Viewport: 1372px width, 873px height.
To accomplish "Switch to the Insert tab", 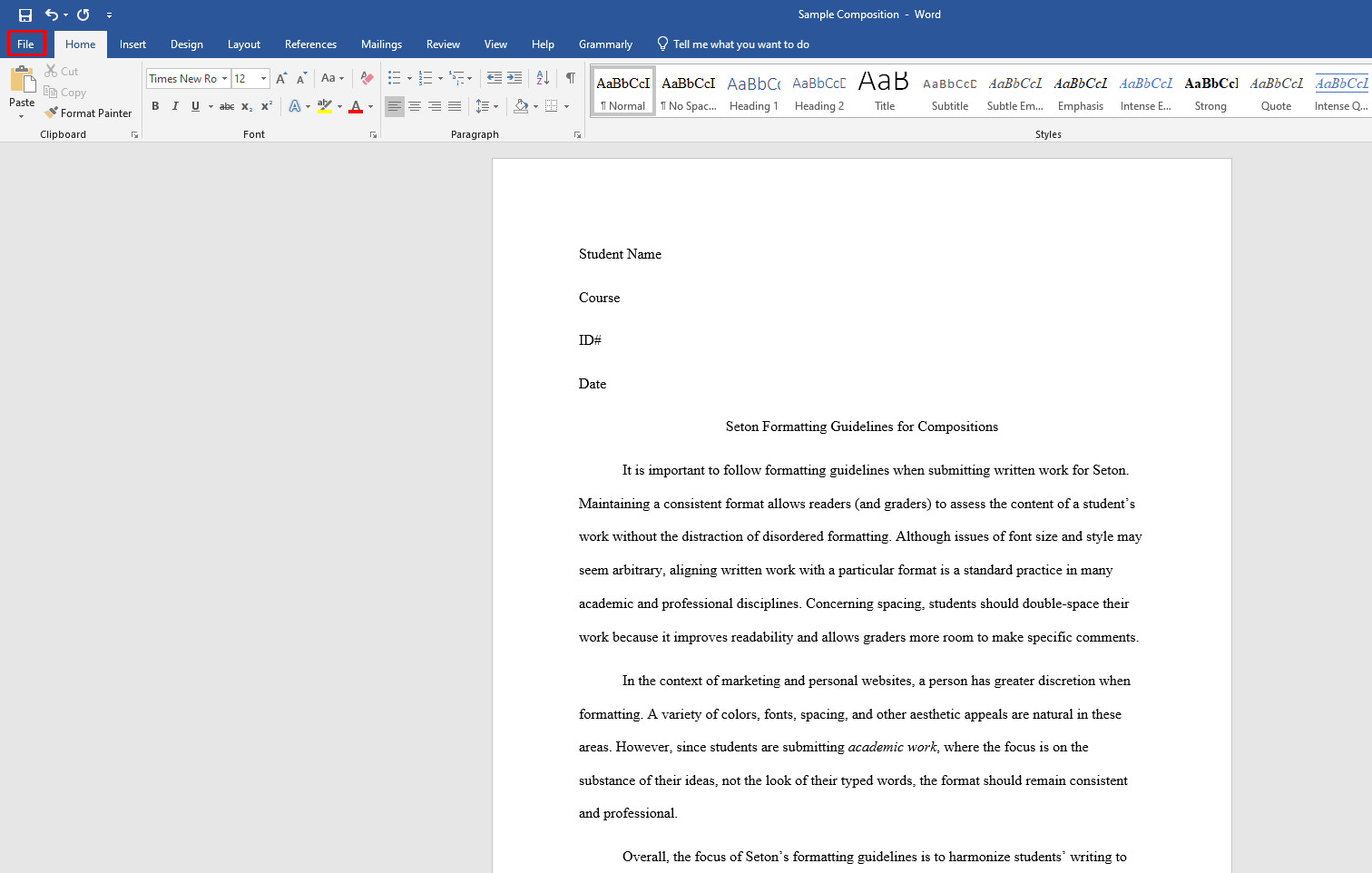I will click(x=132, y=44).
